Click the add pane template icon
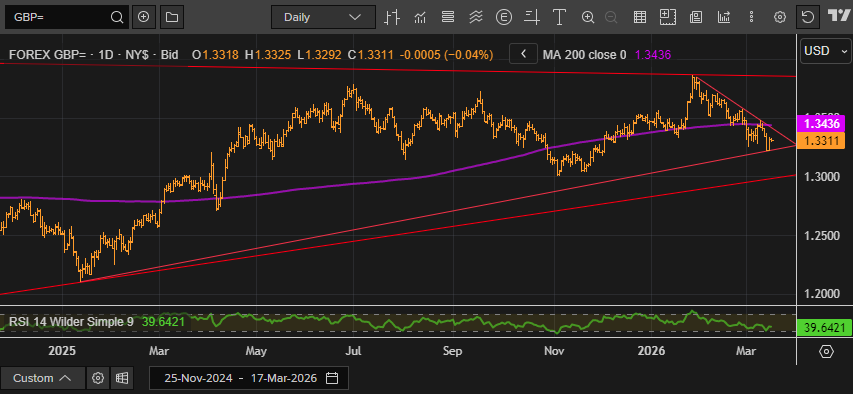This screenshot has width=853, height=394. (x=667, y=17)
